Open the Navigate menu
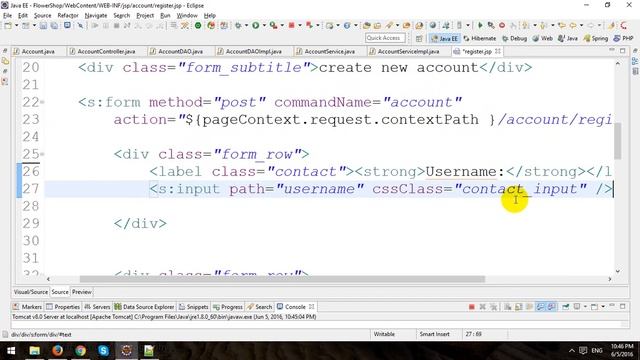 pyautogui.click(x=96, y=16)
